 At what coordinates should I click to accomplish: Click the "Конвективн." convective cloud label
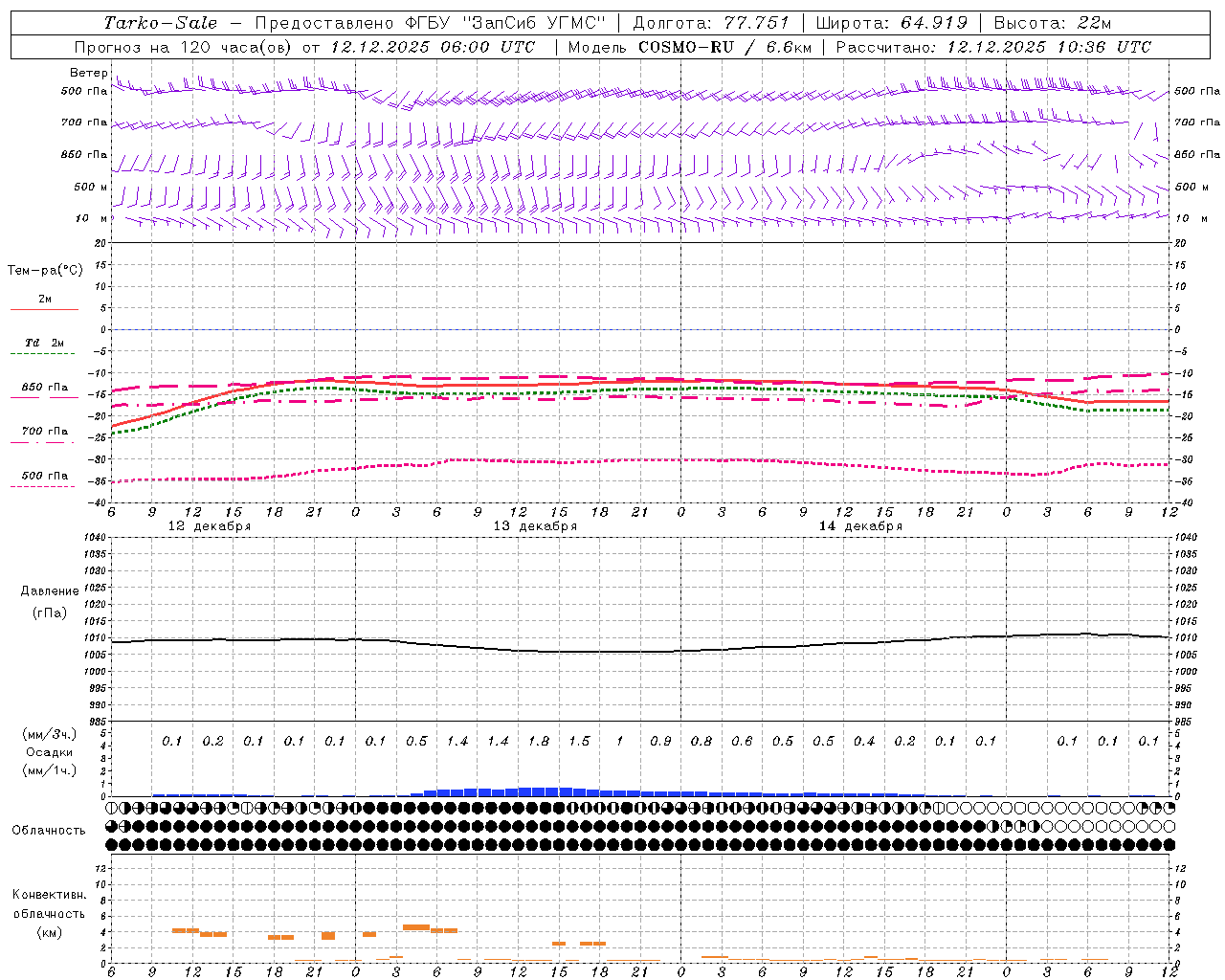tap(49, 895)
